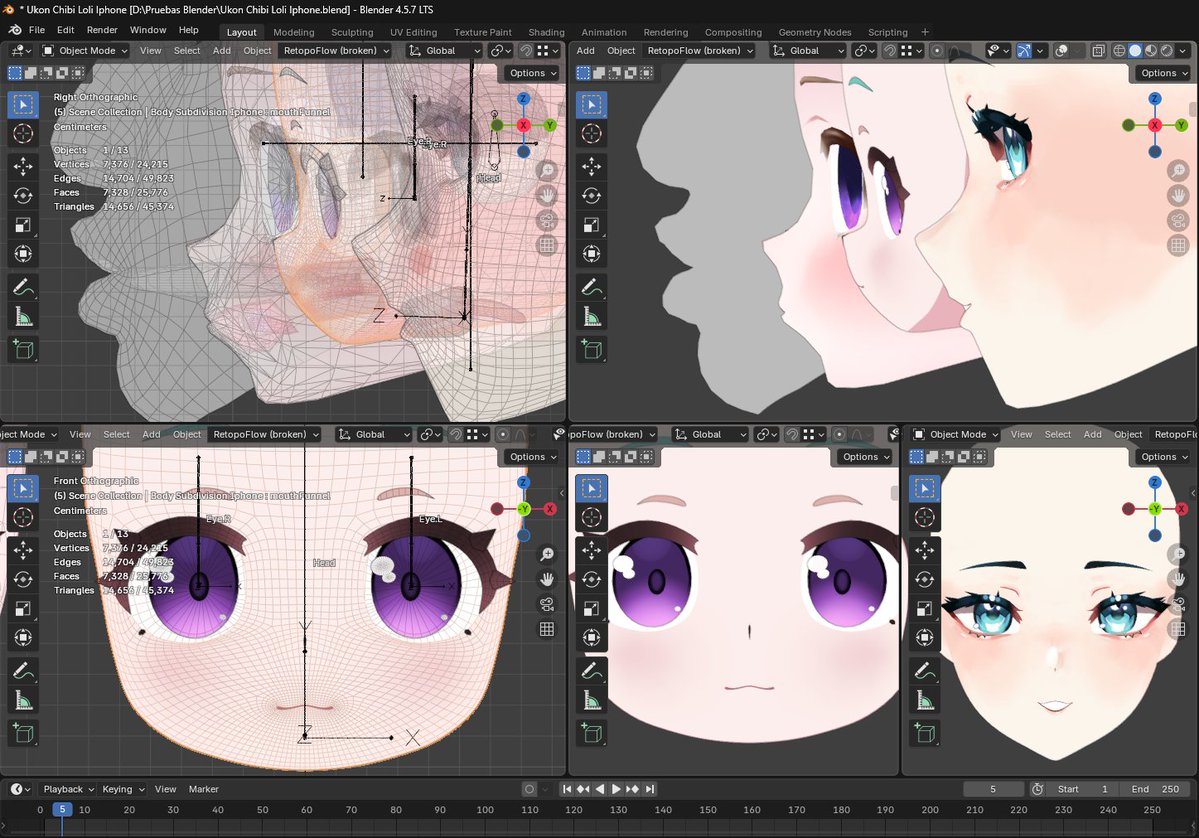Switch to solid shading in top-right header
Screen dimensions: 1199x838
pyautogui.click(x=1135, y=50)
